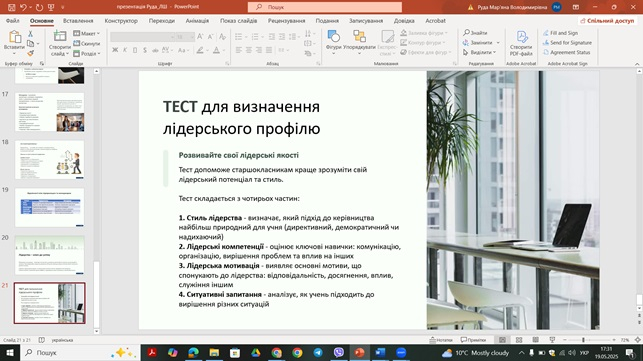Switch to Slide Sorter view
The image size is (643, 361).
tap(519, 340)
